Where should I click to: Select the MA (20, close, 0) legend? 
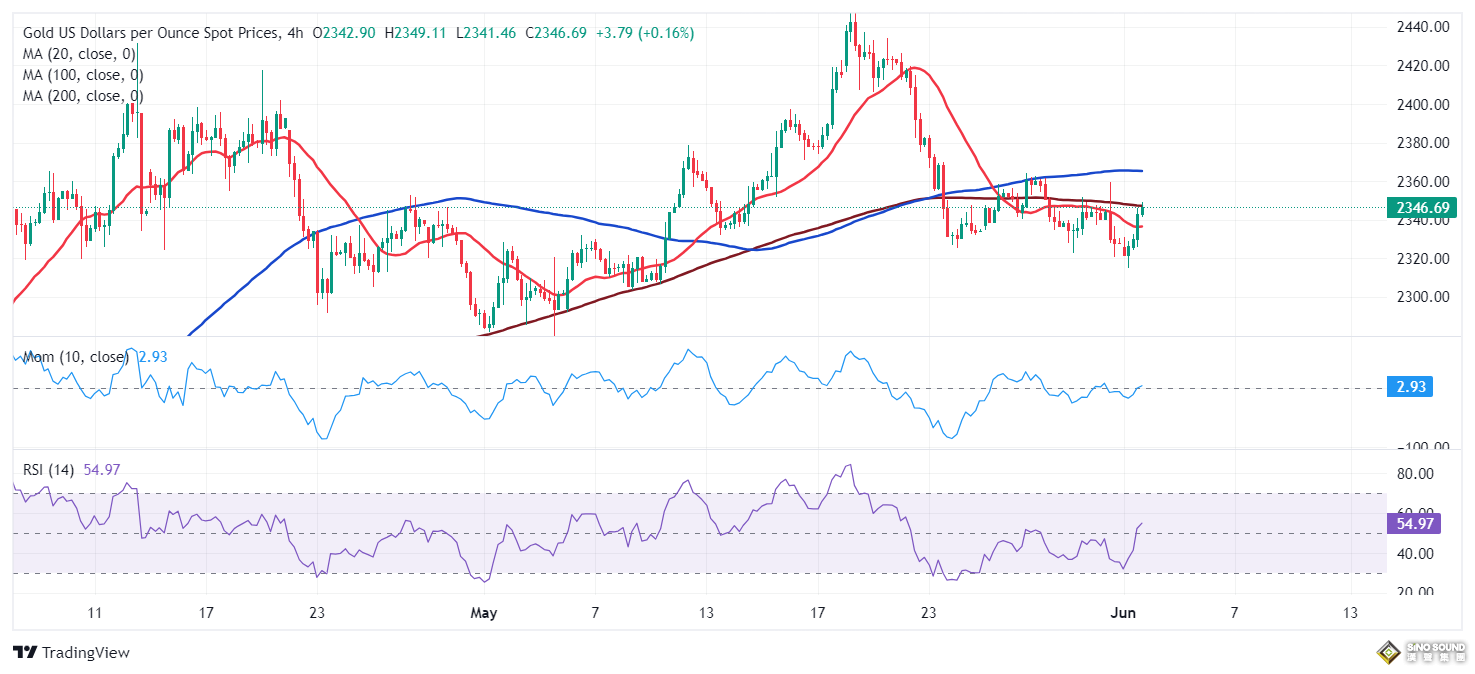[x=80, y=54]
